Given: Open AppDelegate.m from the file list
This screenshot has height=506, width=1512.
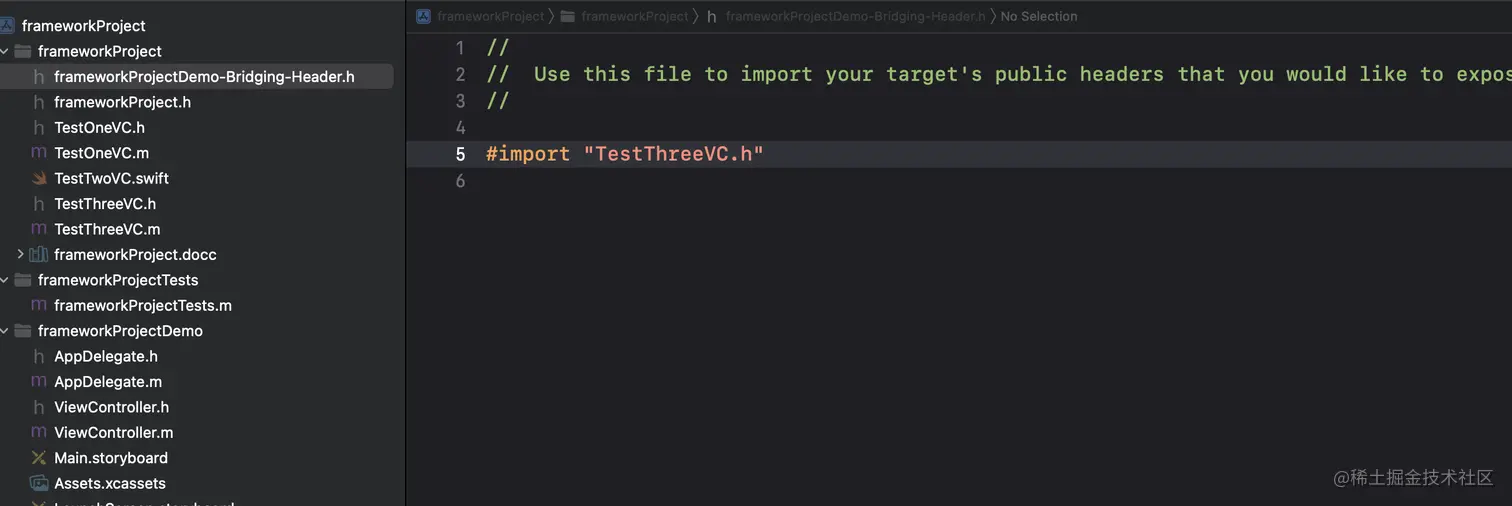Looking at the screenshot, I should pos(108,382).
